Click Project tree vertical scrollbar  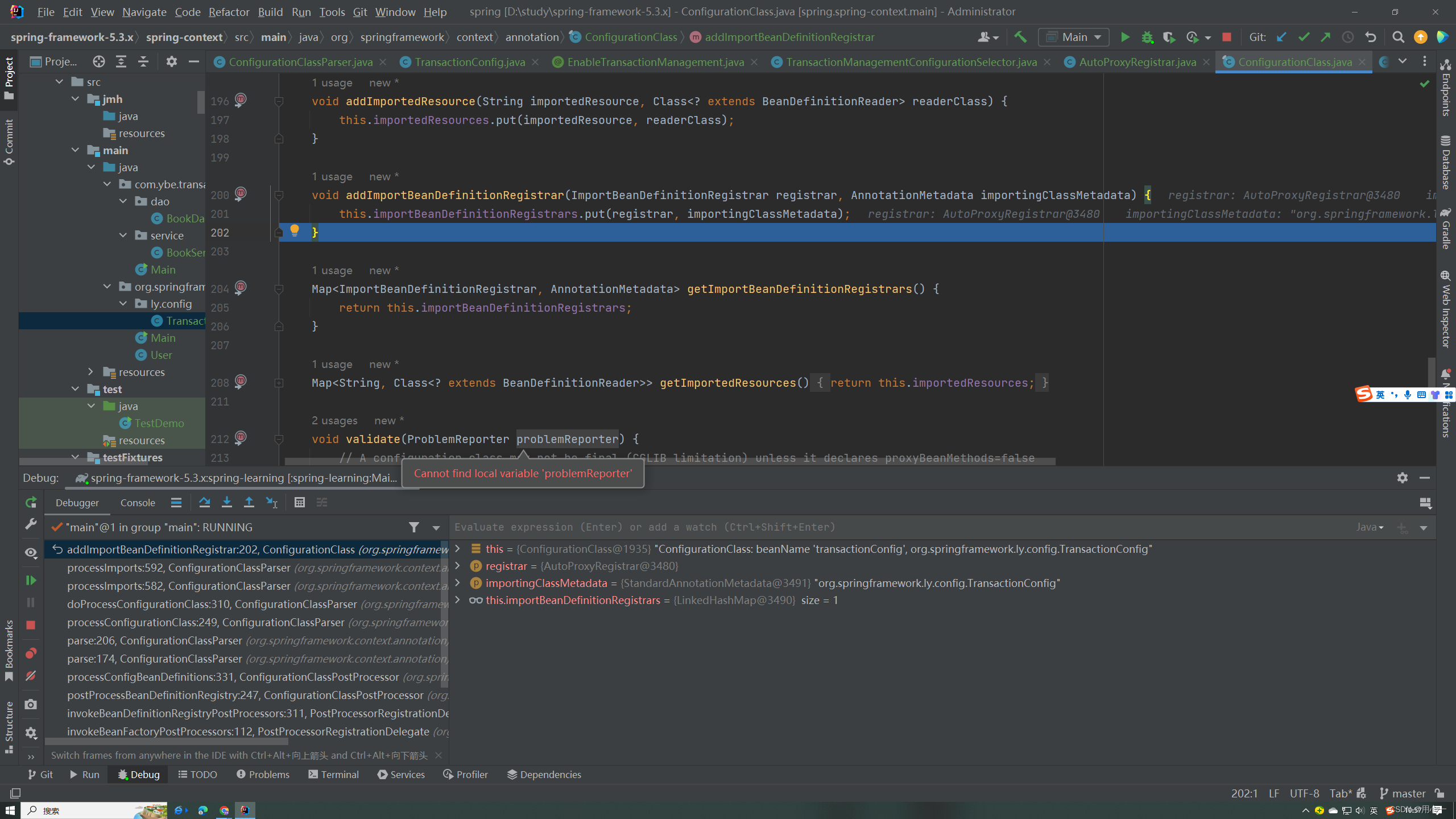[x=201, y=102]
